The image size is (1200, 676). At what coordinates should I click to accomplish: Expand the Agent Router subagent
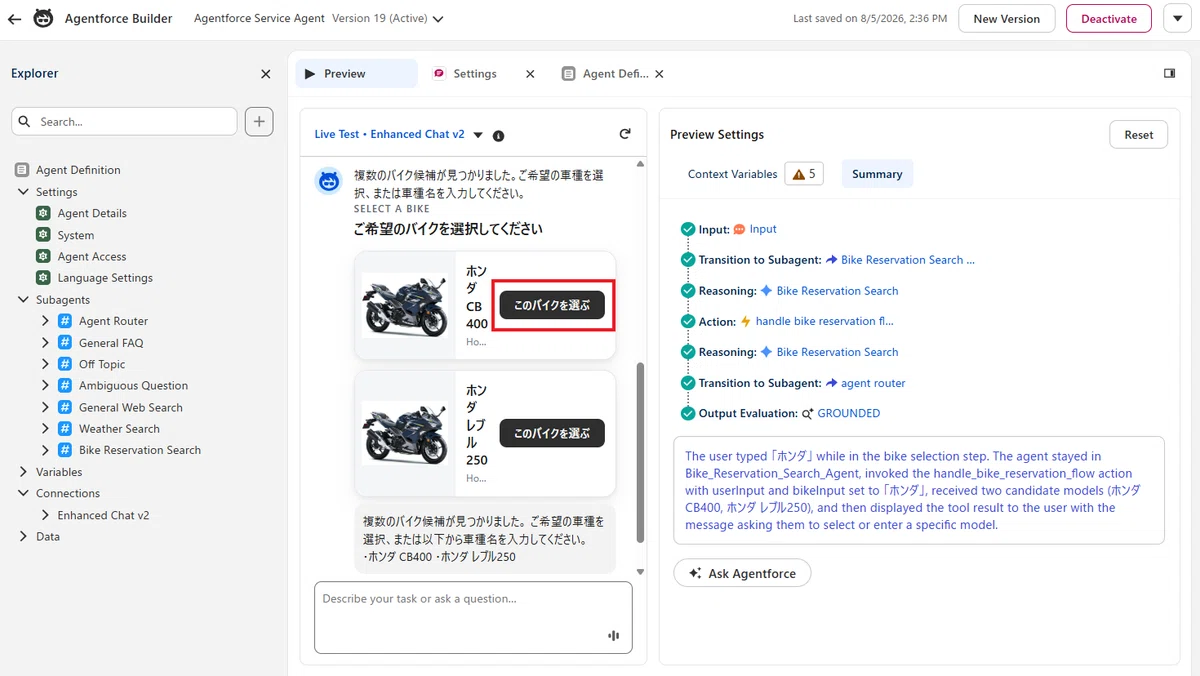[x=46, y=321]
